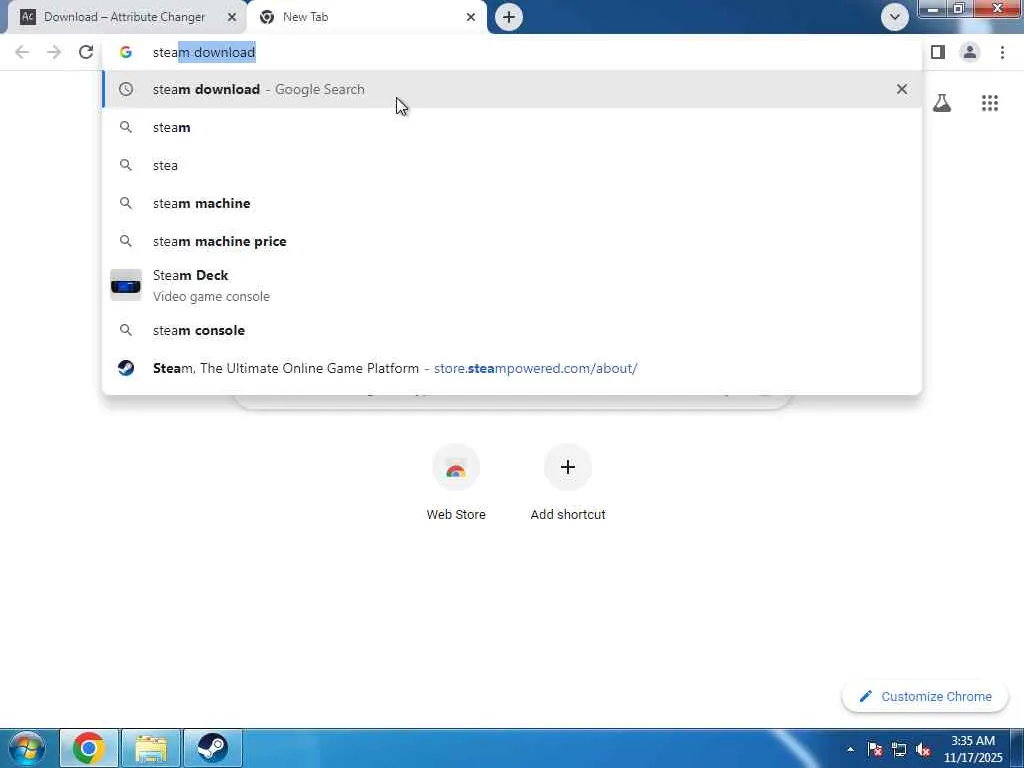
Task: Select the steam download Google Search suggestion
Action: (512, 89)
